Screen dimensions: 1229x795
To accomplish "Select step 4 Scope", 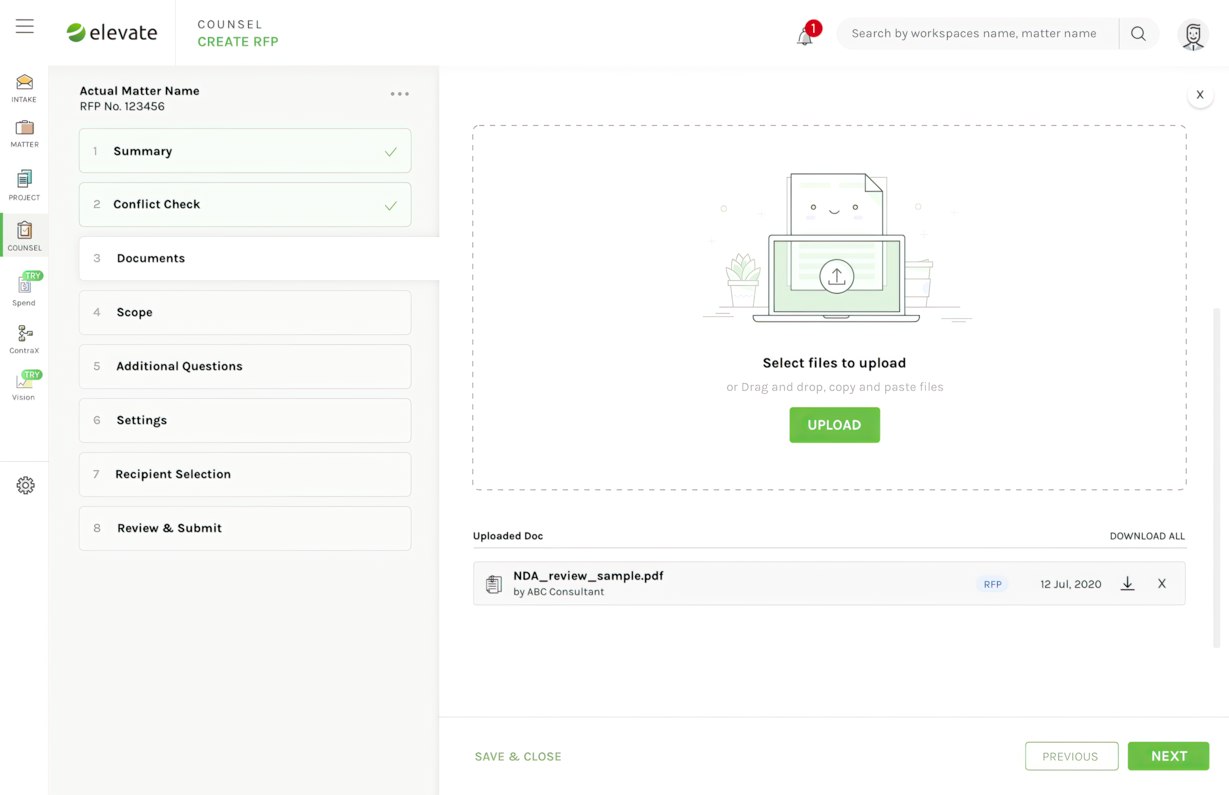I will [x=245, y=313].
